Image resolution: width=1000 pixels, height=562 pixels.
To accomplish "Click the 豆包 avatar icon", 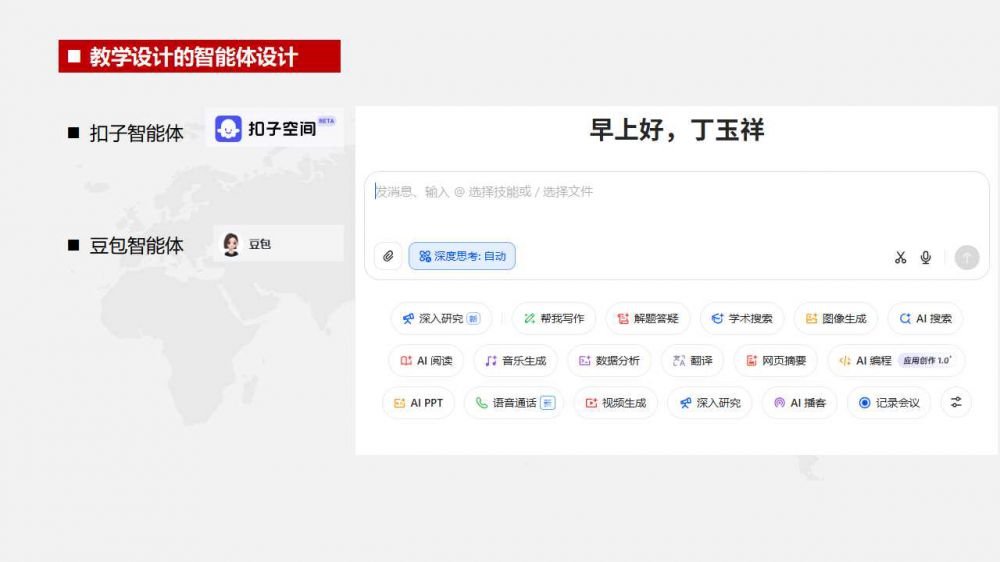I will click(x=231, y=244).
